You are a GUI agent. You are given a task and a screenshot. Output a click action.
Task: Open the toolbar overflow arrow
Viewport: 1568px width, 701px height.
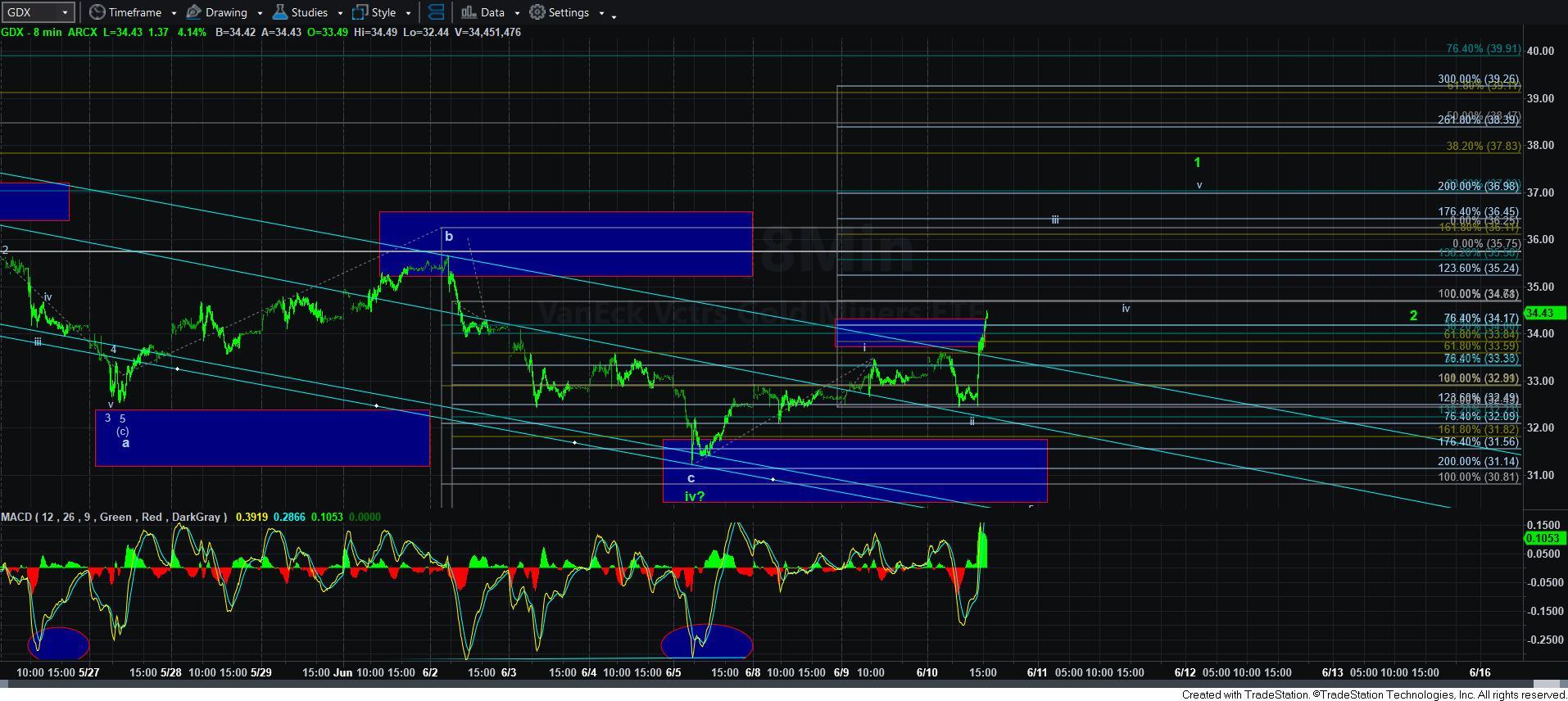point(614,16)
